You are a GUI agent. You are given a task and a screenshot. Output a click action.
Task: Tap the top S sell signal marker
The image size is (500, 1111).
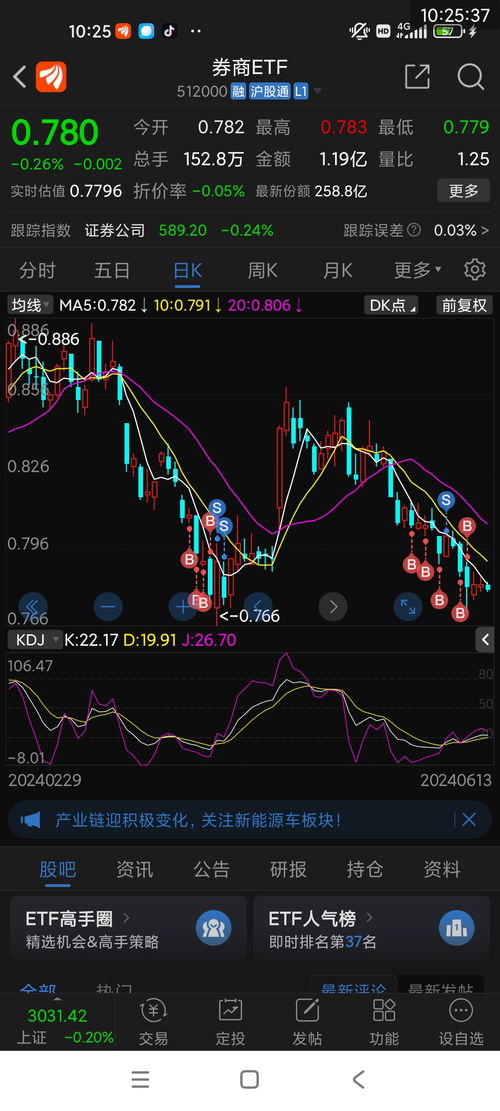445,501
